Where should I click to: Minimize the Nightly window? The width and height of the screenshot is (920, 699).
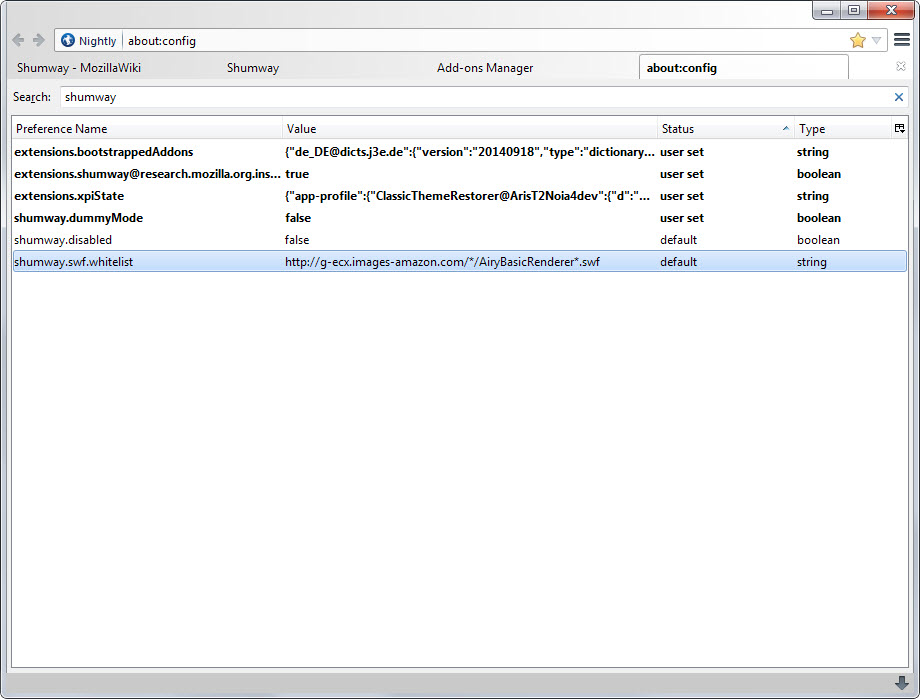pyautogui.click(x=827, y=10)
